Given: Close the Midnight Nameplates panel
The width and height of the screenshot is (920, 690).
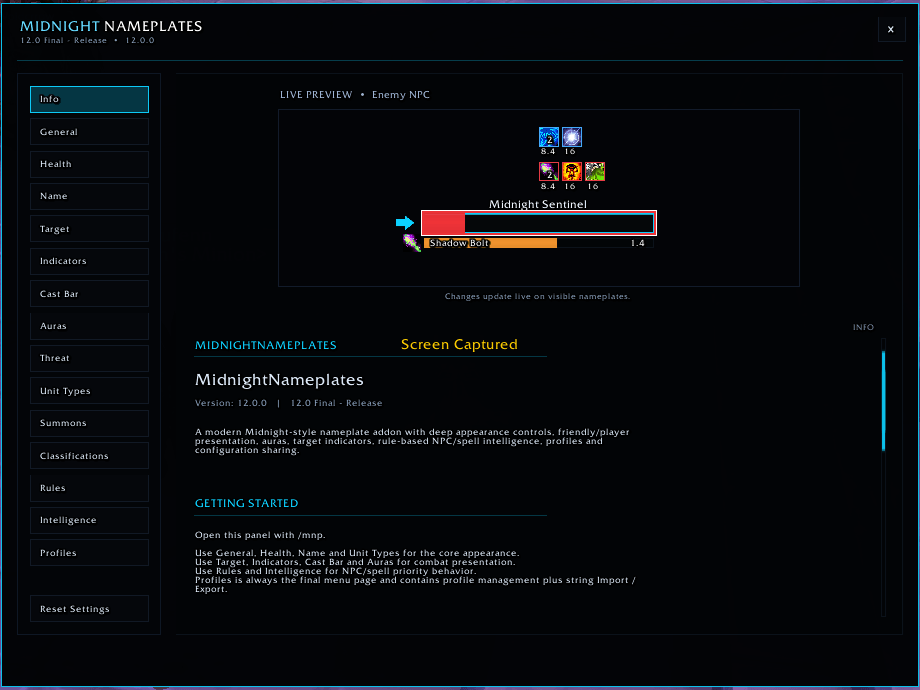Looking at the screenshot, I should (x=891, y=29).
